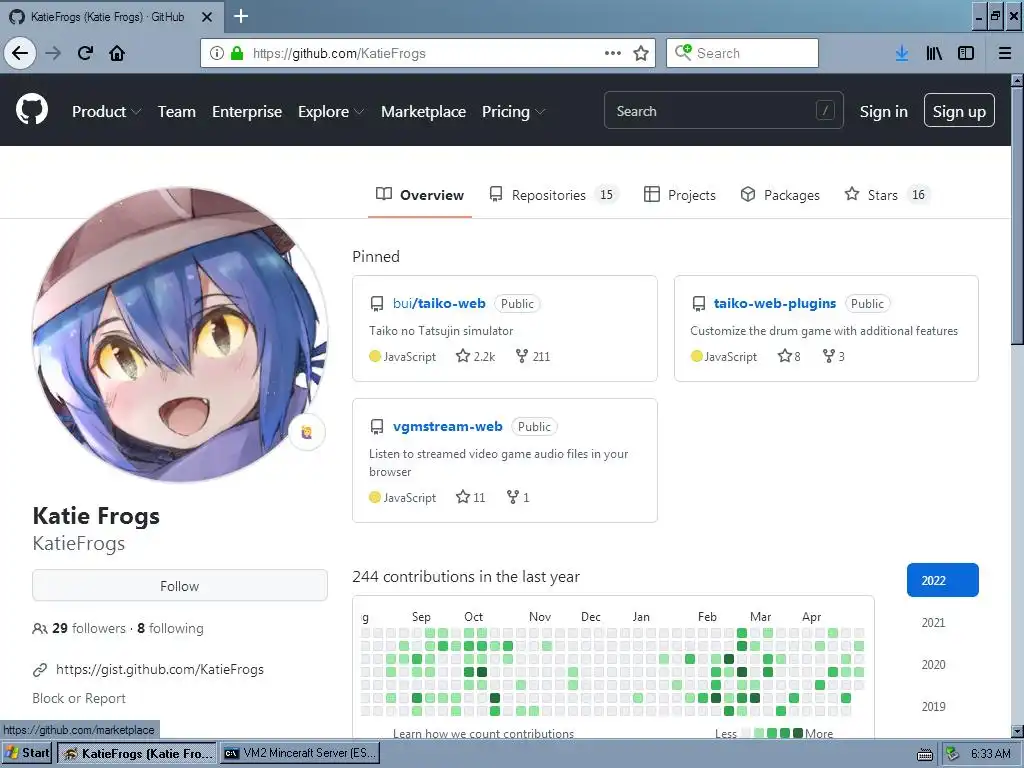Switch to VM2 Minecraft Server taskbar window
The height and width of the screenshot is (768, 1024).
tap(300, 753)
